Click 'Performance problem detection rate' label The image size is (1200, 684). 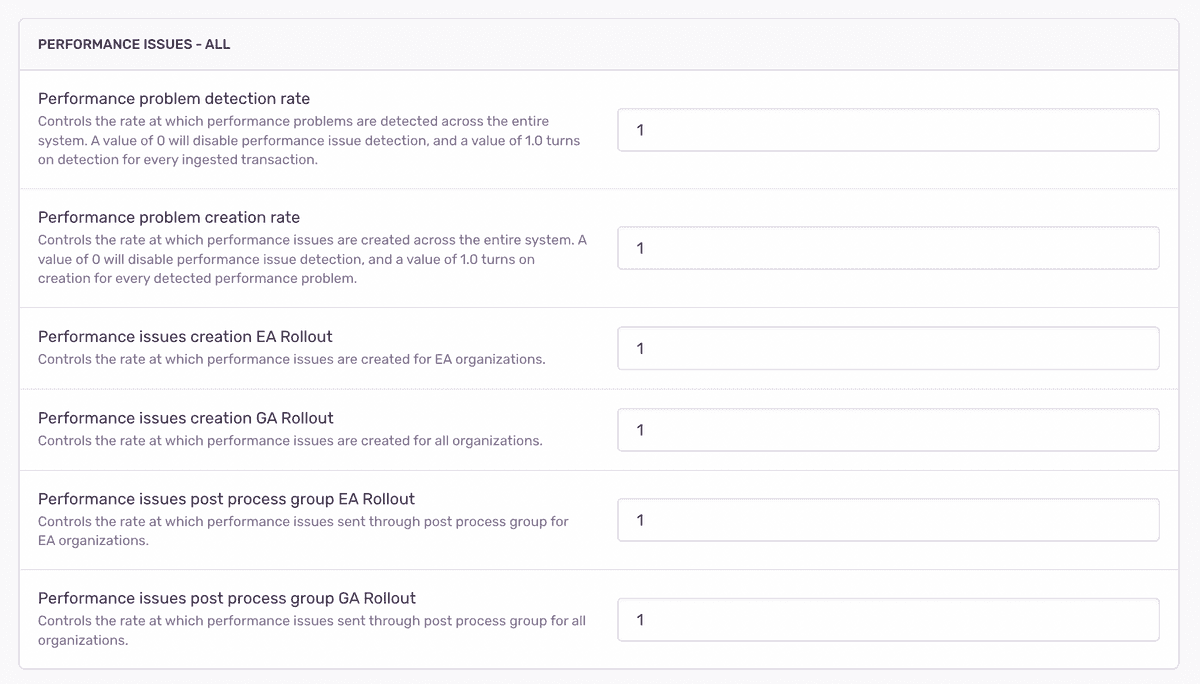point(174,99)
